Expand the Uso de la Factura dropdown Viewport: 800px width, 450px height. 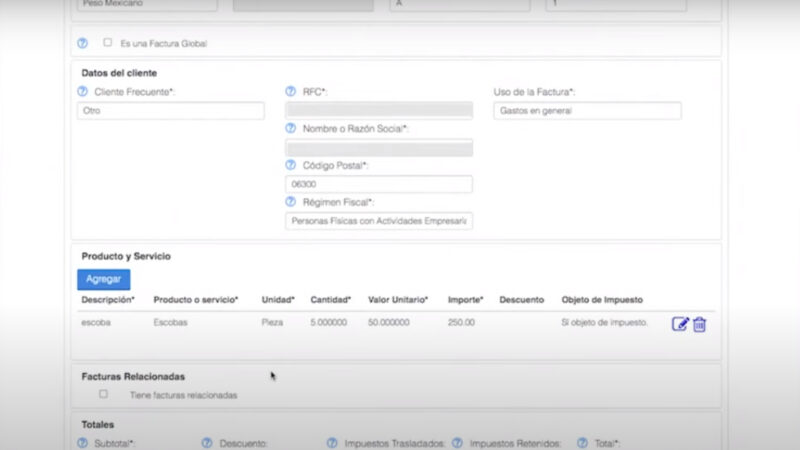click(587, 111)
